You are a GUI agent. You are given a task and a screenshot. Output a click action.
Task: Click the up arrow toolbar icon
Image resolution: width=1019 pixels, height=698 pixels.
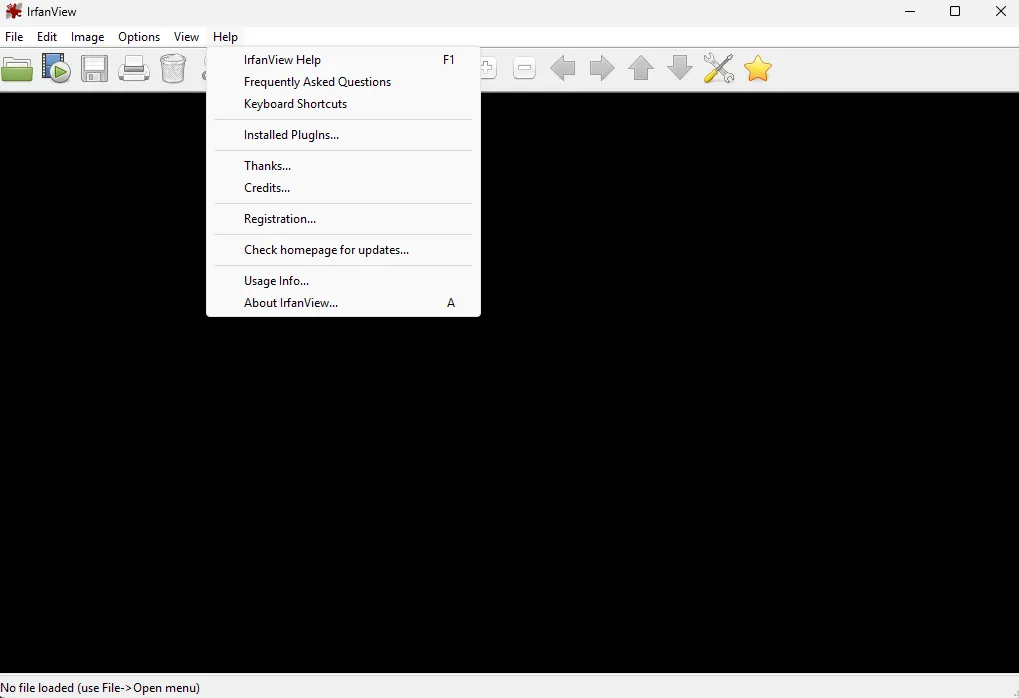(x=641, y=69)
